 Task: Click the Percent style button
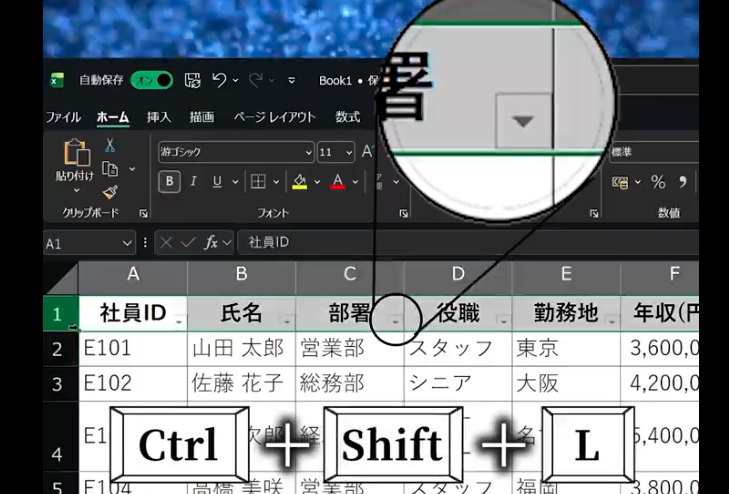coord(658,182)
